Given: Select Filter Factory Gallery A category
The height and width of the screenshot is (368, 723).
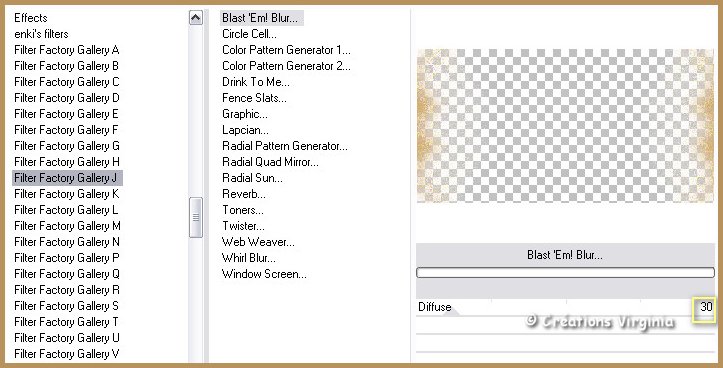Looking at the screenshot, I should point(66,50).
